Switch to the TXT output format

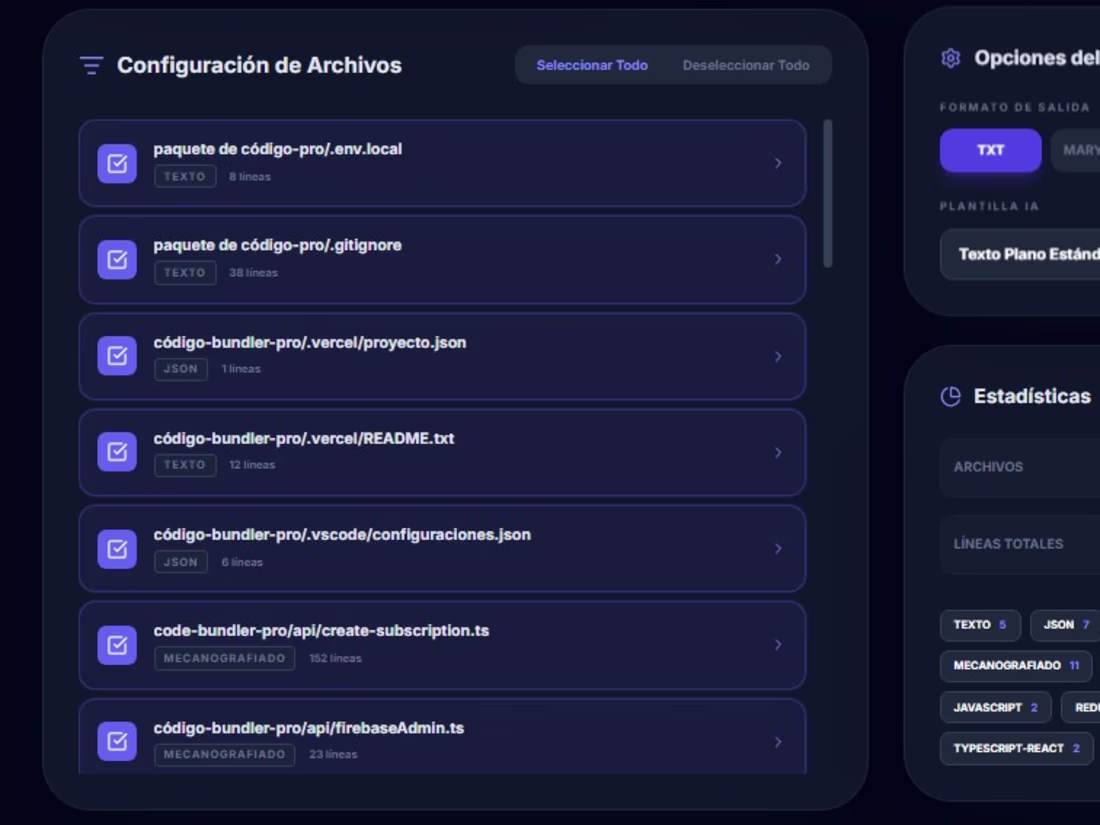989,149
